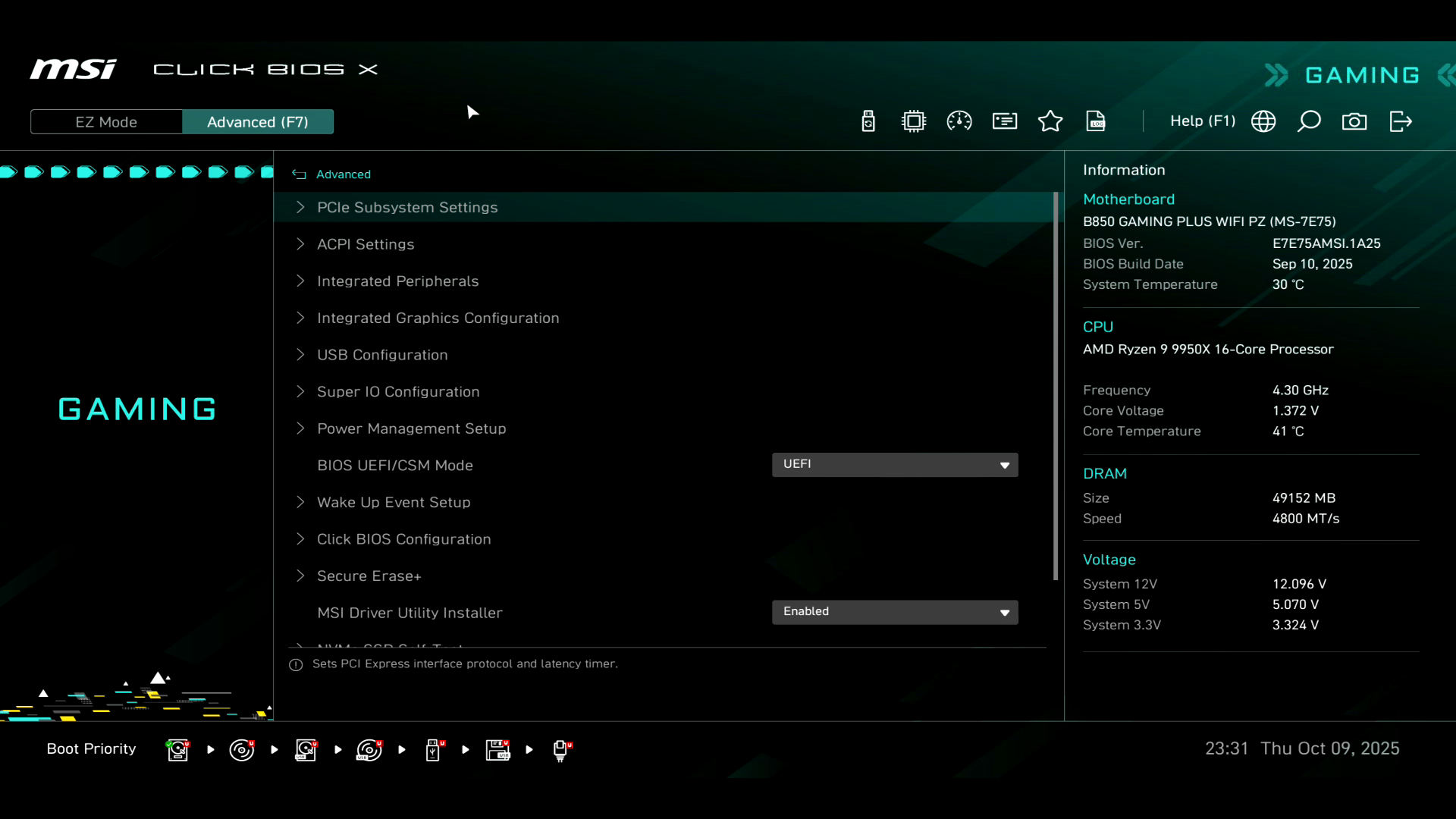Select Advanced (F7) mode
The width and height of the screenshot is (1456, 819).
258,122
